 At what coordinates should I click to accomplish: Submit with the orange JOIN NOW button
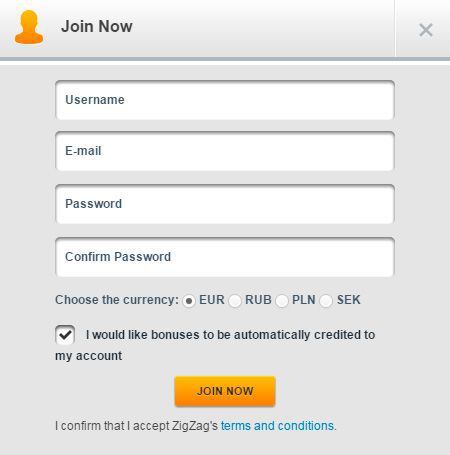pos(225,391)
